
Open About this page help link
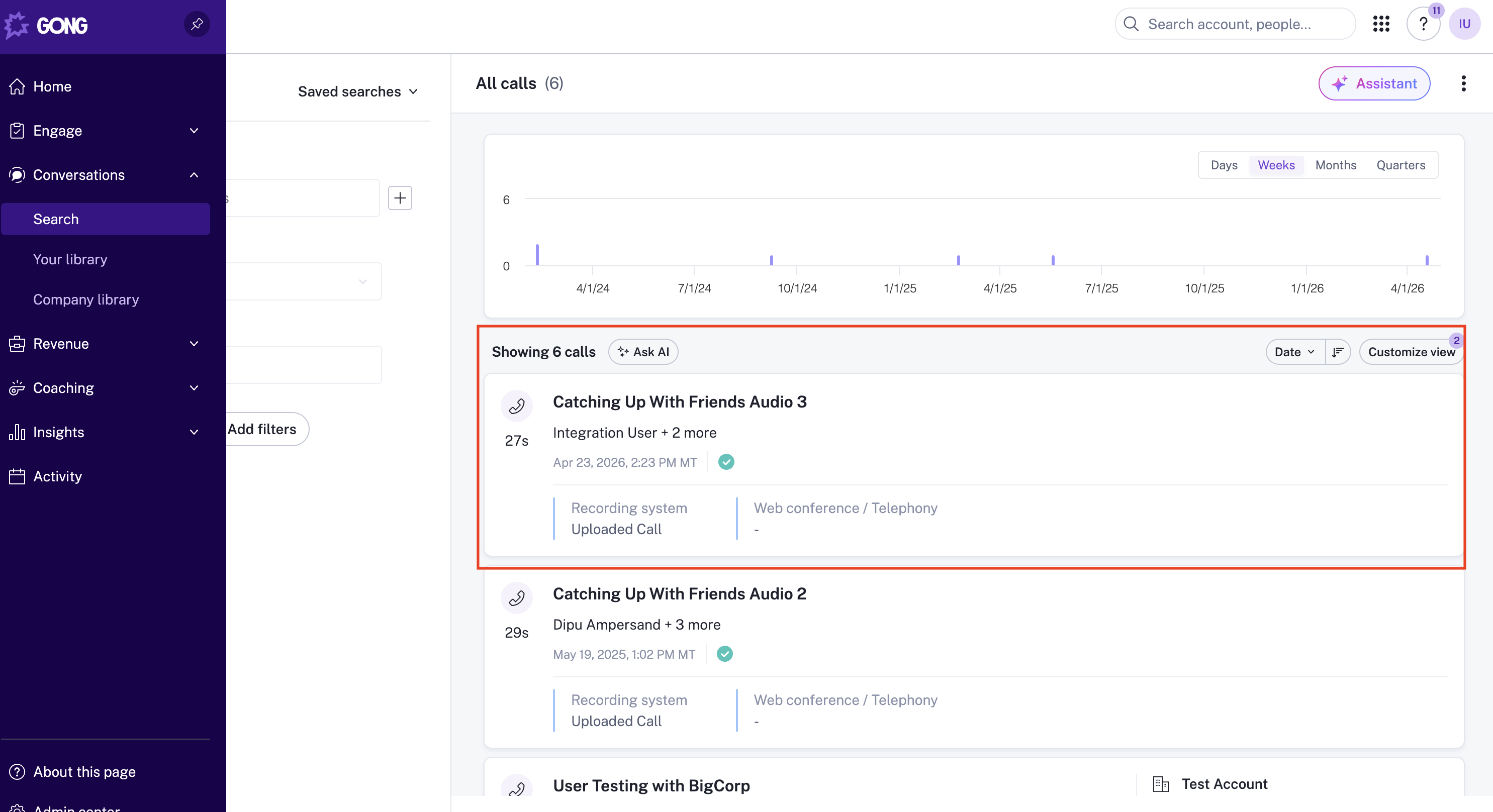[84, 771]
